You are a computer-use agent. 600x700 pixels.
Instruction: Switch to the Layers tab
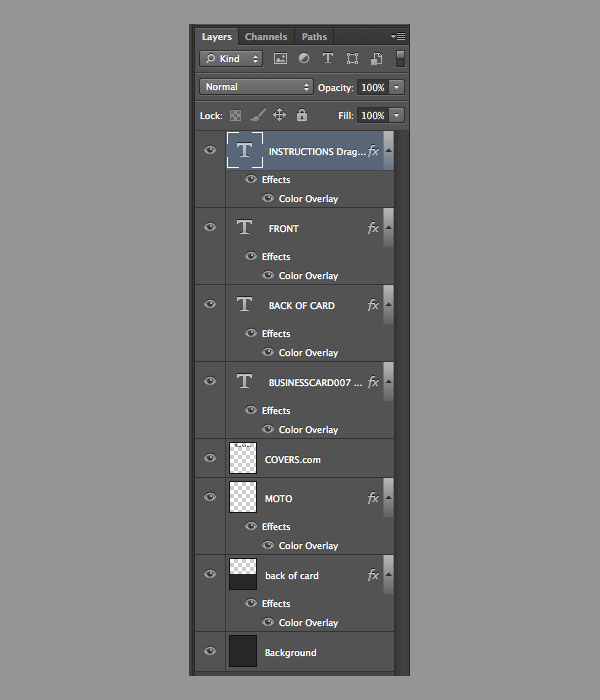tap(217, 37)
